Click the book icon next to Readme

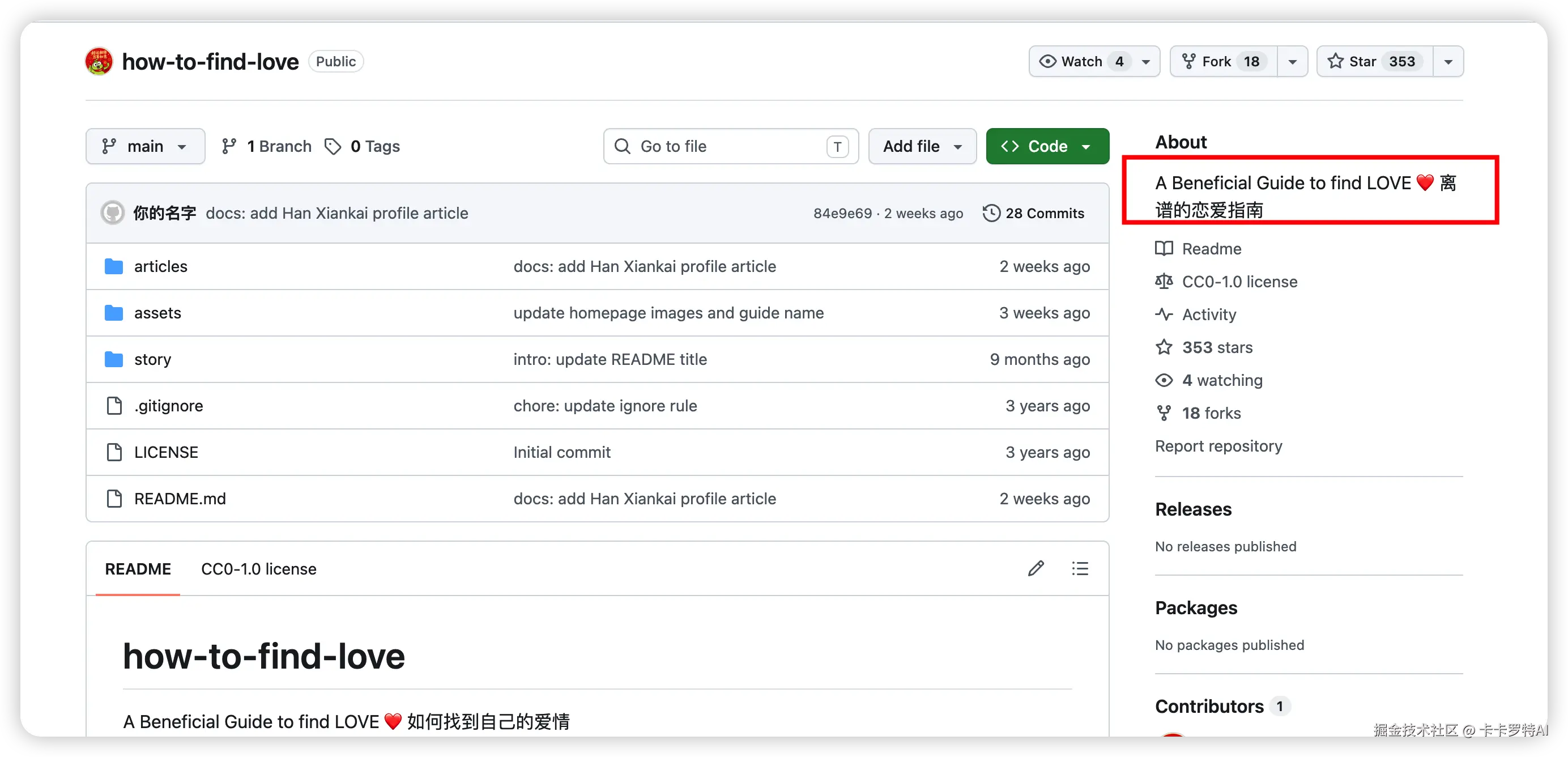1164,249
